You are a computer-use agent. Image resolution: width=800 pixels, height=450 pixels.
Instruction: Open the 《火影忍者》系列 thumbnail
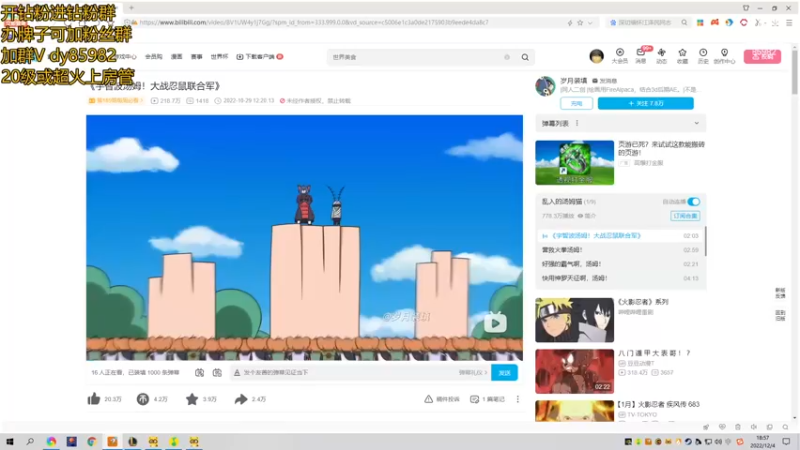[x=574, y=320]
